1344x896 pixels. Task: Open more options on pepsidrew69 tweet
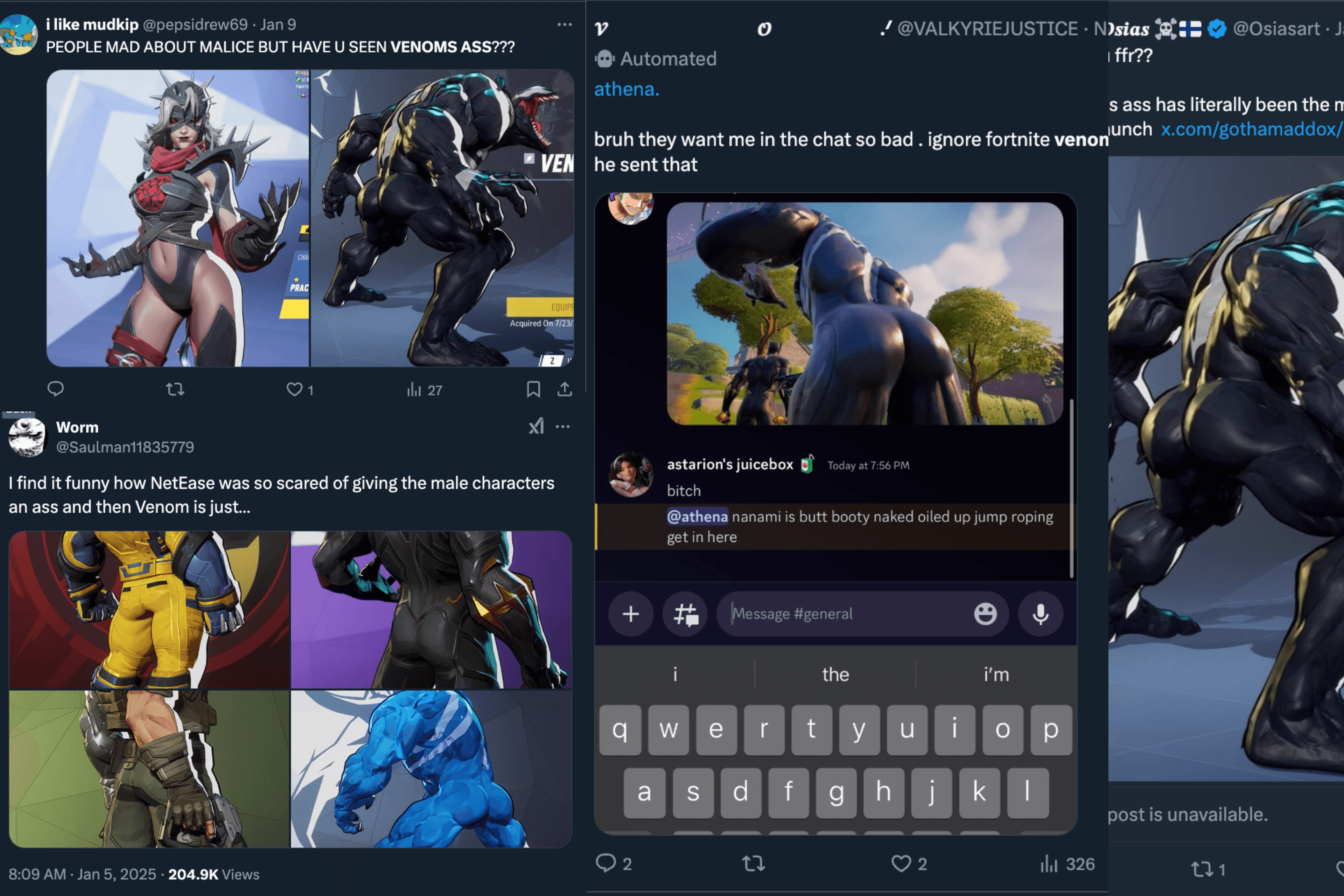pyautogui.click(x=565, y=24)
